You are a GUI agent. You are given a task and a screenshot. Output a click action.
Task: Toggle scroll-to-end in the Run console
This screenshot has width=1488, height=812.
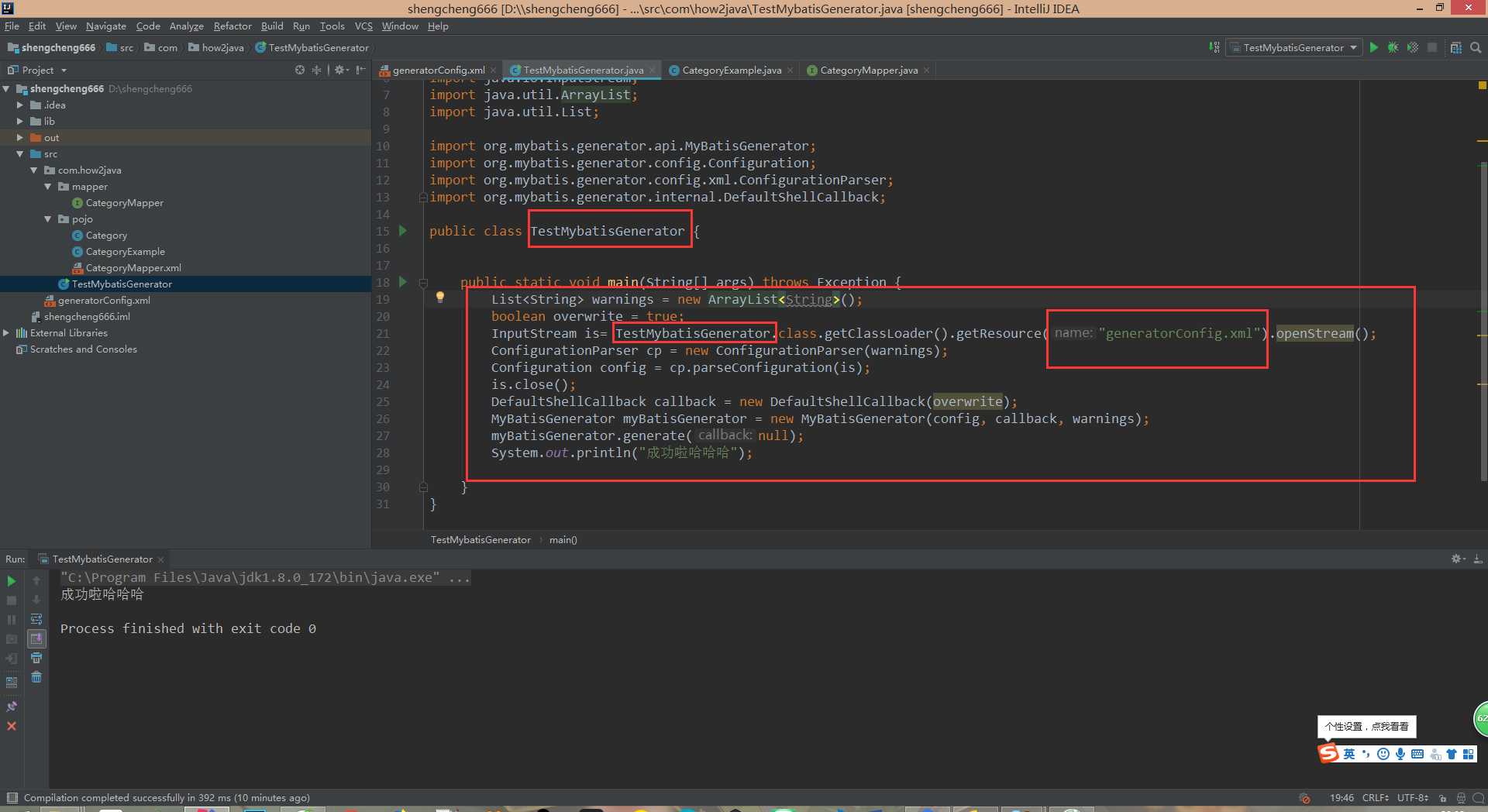click(x=36, y=638)
